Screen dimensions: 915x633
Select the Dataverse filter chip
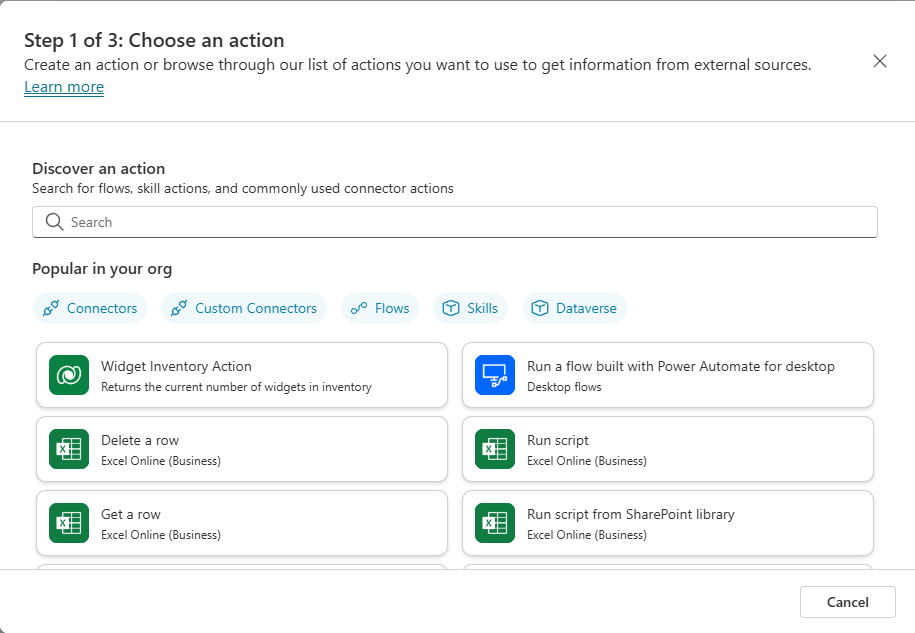(574, 308)
